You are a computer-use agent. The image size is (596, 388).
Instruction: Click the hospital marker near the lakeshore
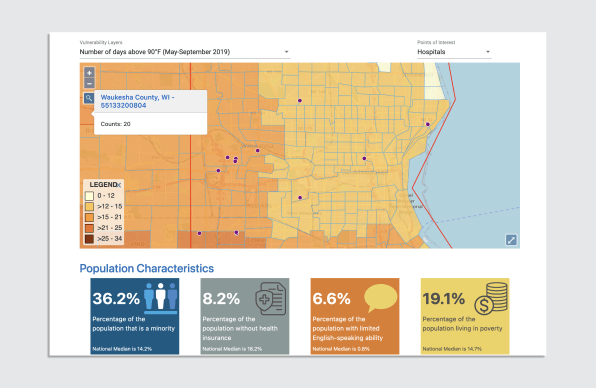click(x=428, y=124)
